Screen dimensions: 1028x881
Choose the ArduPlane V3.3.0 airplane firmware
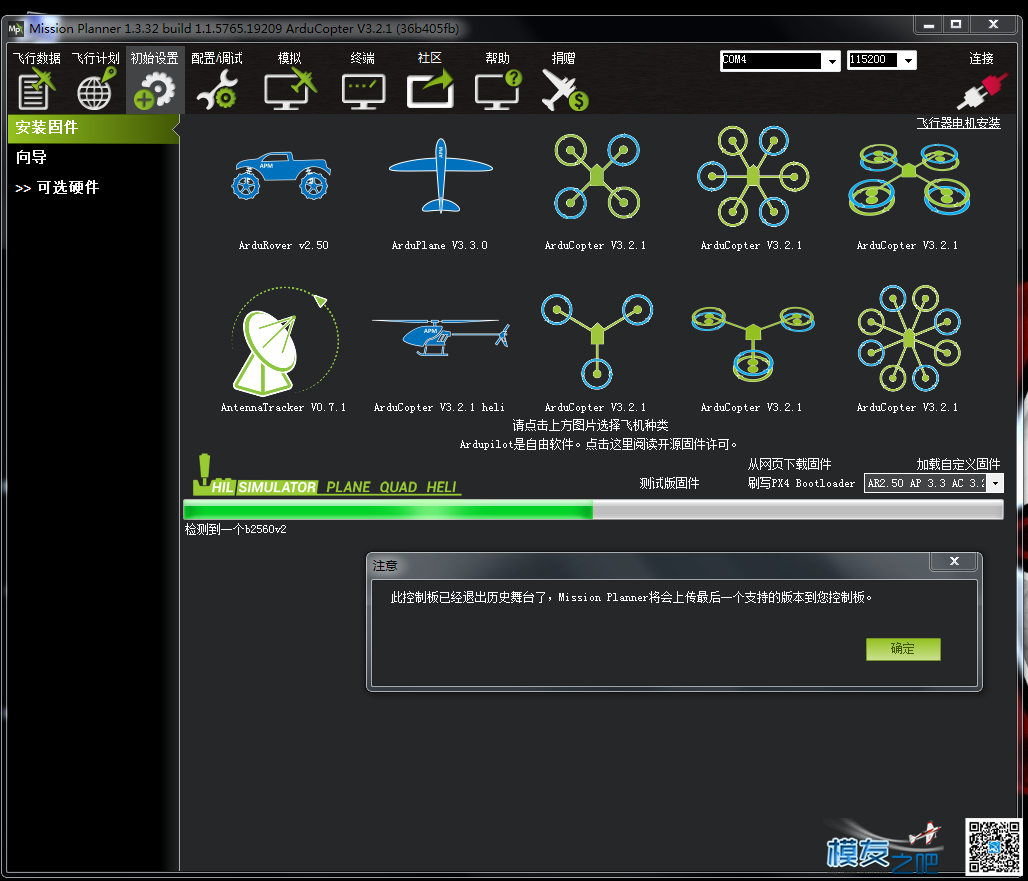[441, 176]
